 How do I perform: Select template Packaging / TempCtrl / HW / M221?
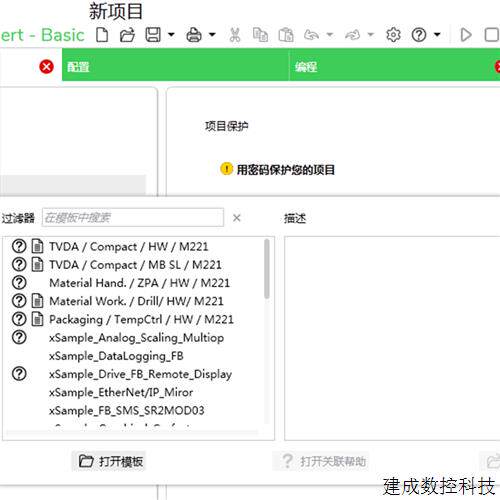pos(141,319)
